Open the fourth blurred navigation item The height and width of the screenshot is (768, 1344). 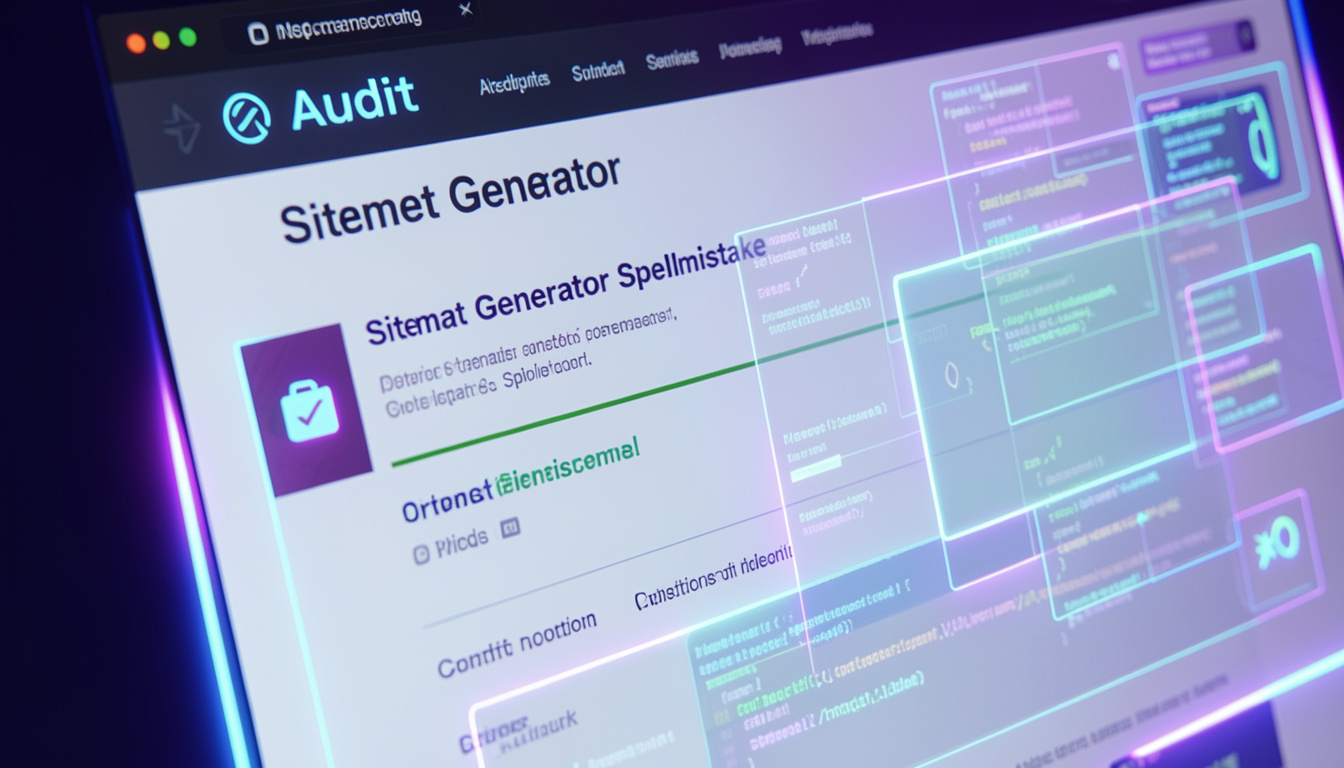[750, 48]
